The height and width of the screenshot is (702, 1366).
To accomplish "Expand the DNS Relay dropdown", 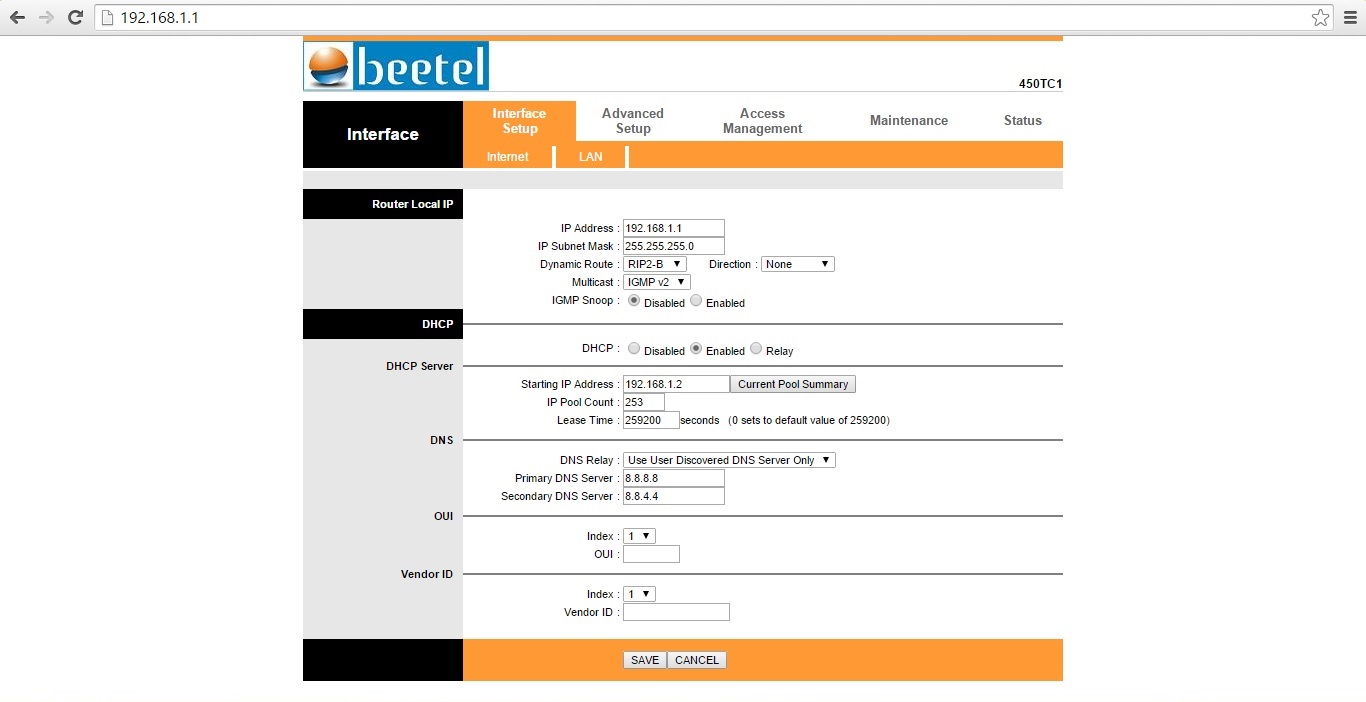I will (728, 460).
